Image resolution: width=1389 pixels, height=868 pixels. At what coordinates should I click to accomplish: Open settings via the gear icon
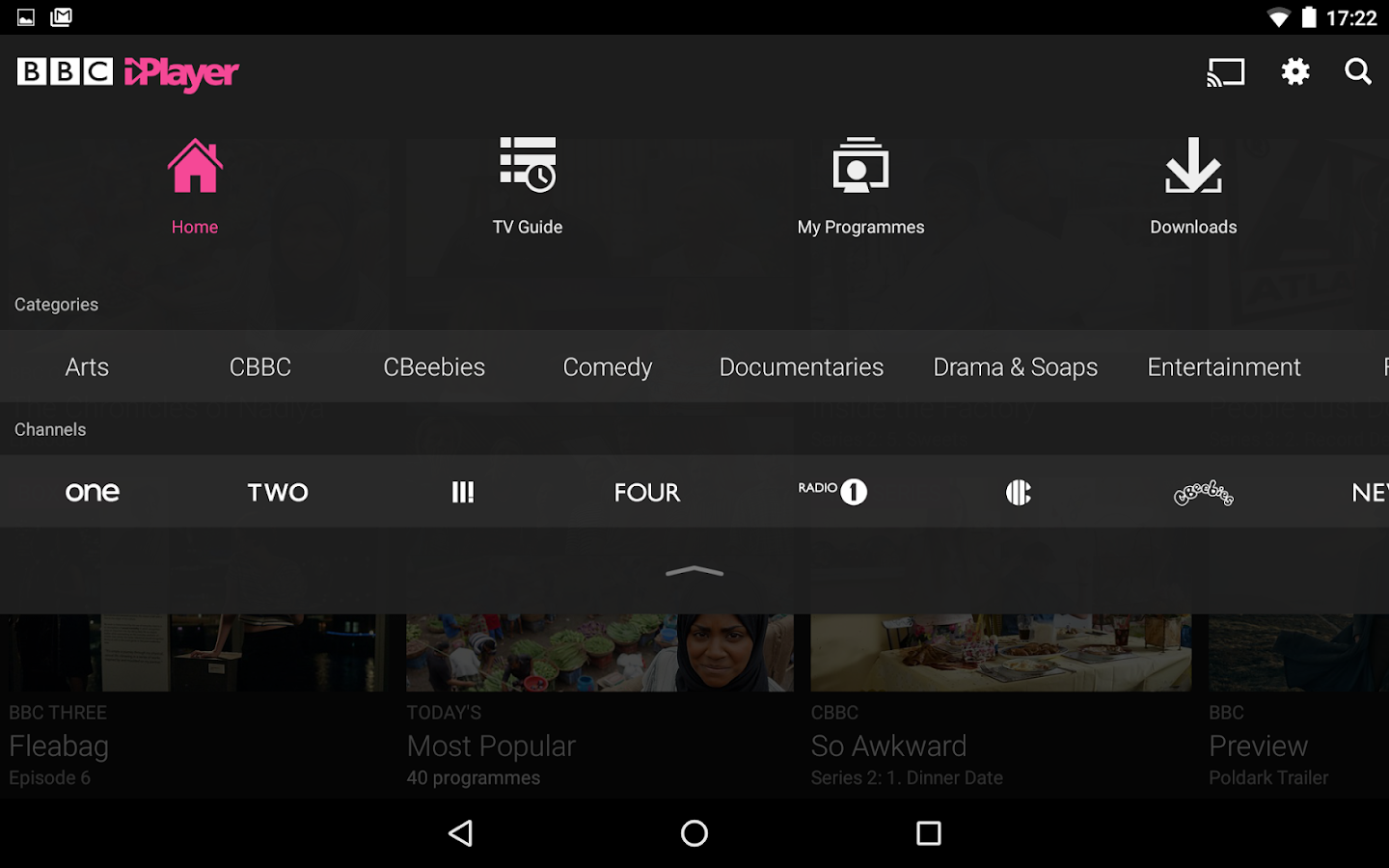coord(1294,71)
